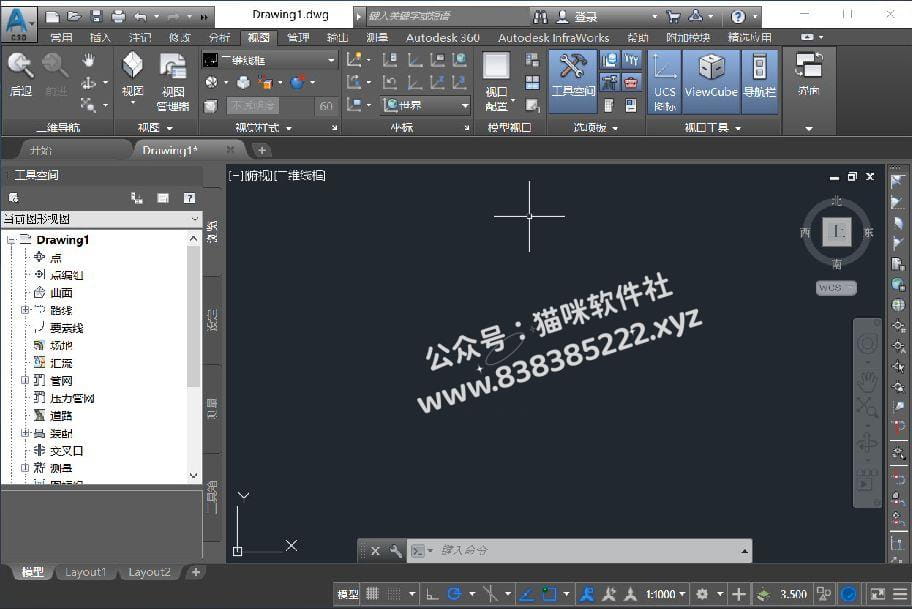Screen dimensions: 912x609
Task: Switch to the Layout1 tab
Action: [x=86, y=572]
